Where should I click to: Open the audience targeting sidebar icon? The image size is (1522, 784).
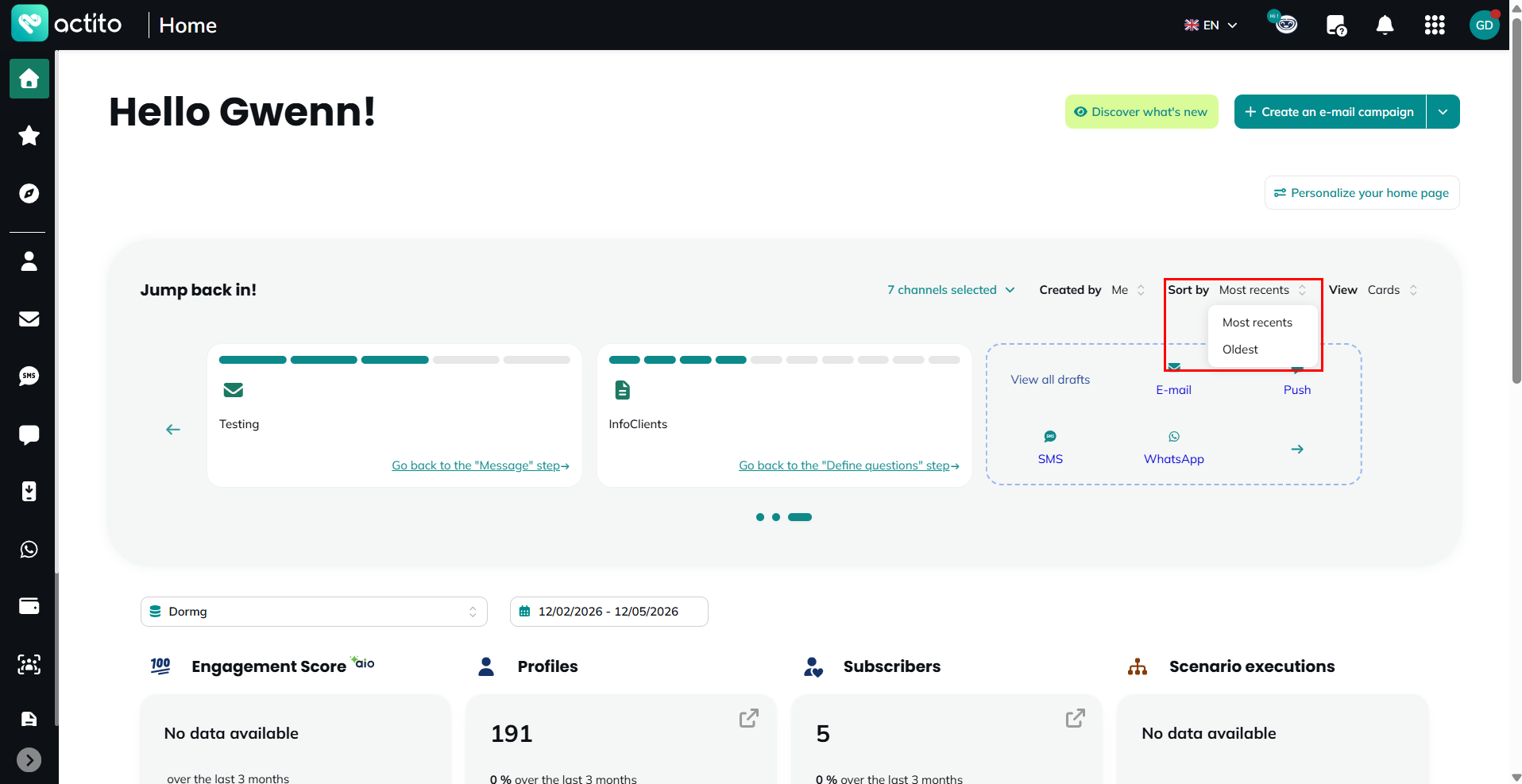[29, 664]
